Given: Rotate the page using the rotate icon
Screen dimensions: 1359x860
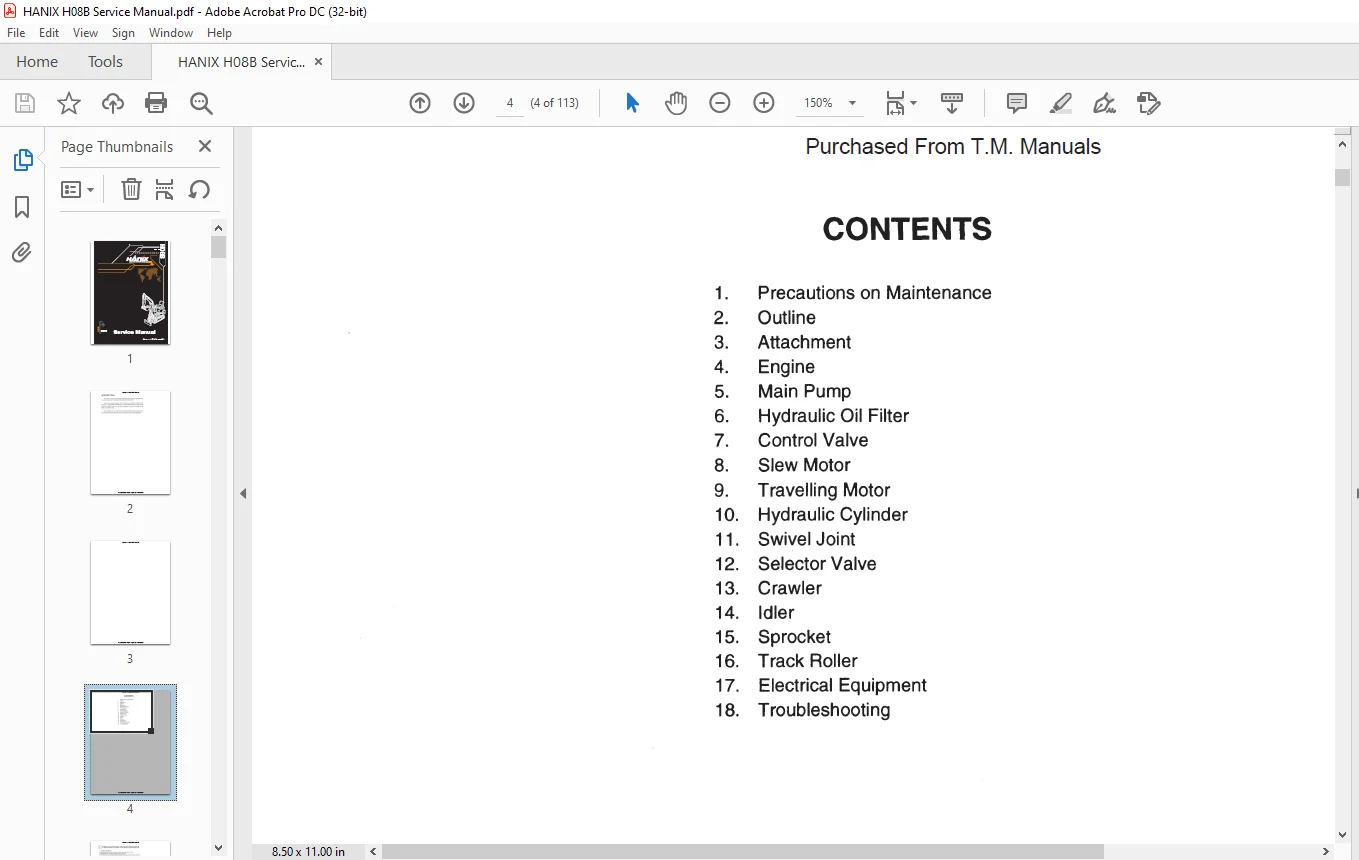Looking at the screenshot, I should [199, 189].
